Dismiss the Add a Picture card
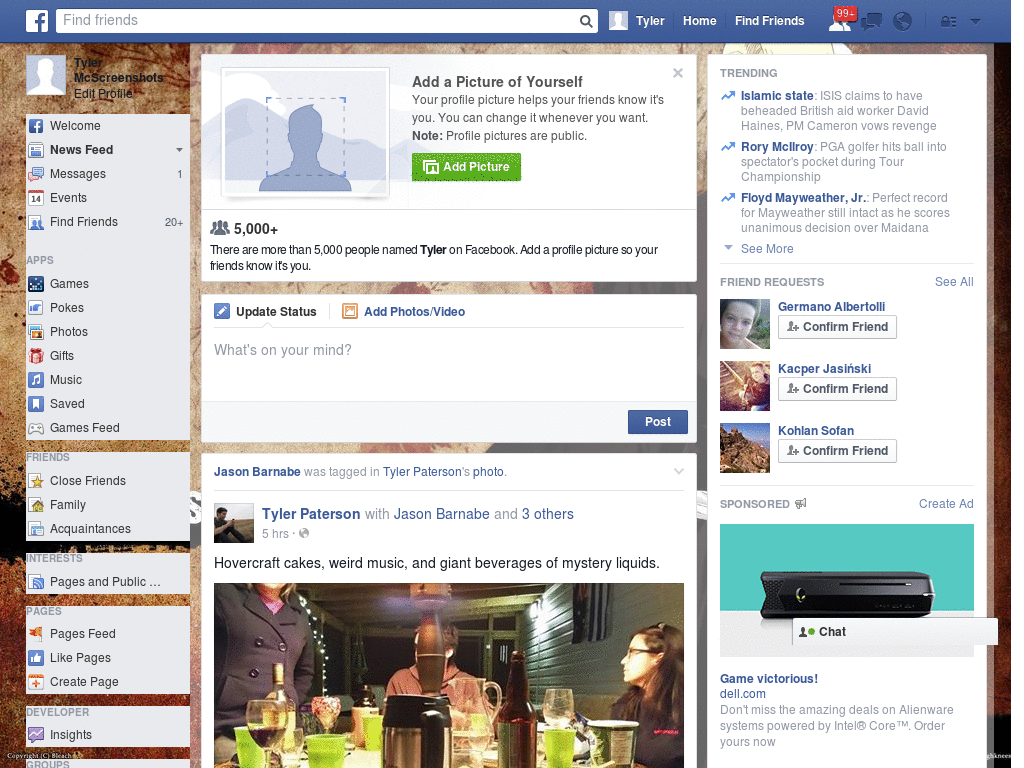The height and width of the screenshot is (768, 1024). tap(678, 73)
